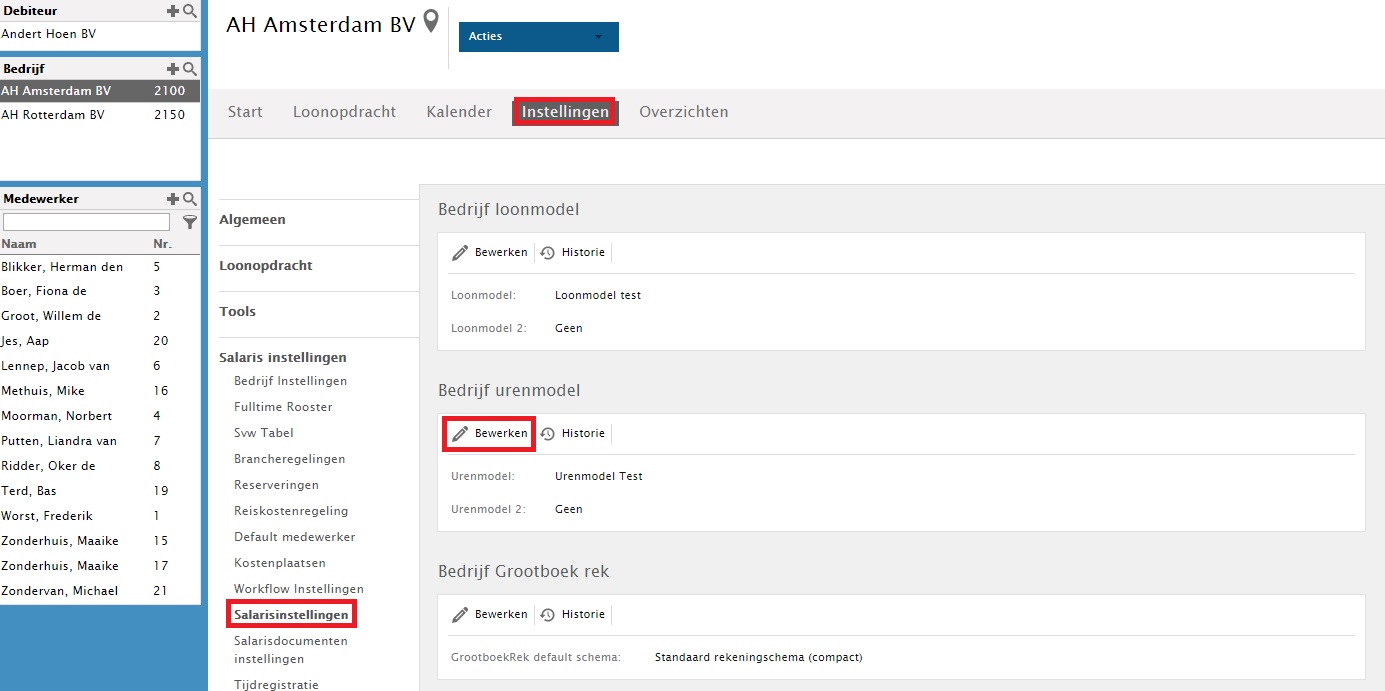This screenshot has width=1385, height=691.
Task: Open Workflow Instellingen
Action: click(299, 589)
